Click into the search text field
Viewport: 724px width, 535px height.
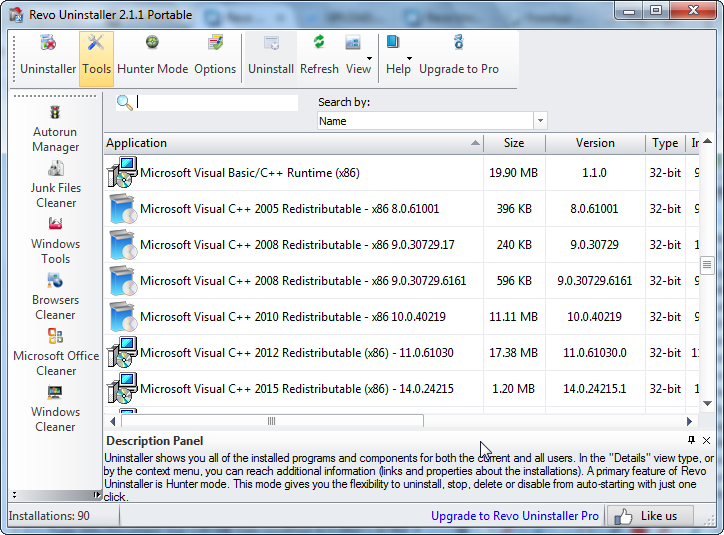pyautogui.click(x=217, y=102)
